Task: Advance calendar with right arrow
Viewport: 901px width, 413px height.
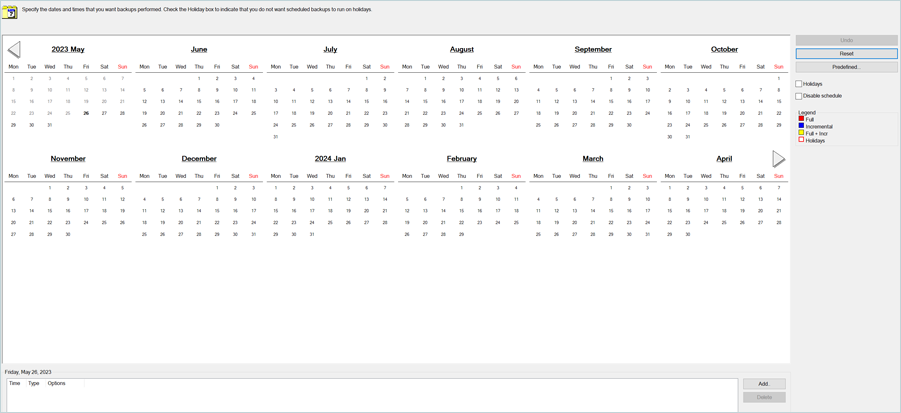Action: coord(778,159)
